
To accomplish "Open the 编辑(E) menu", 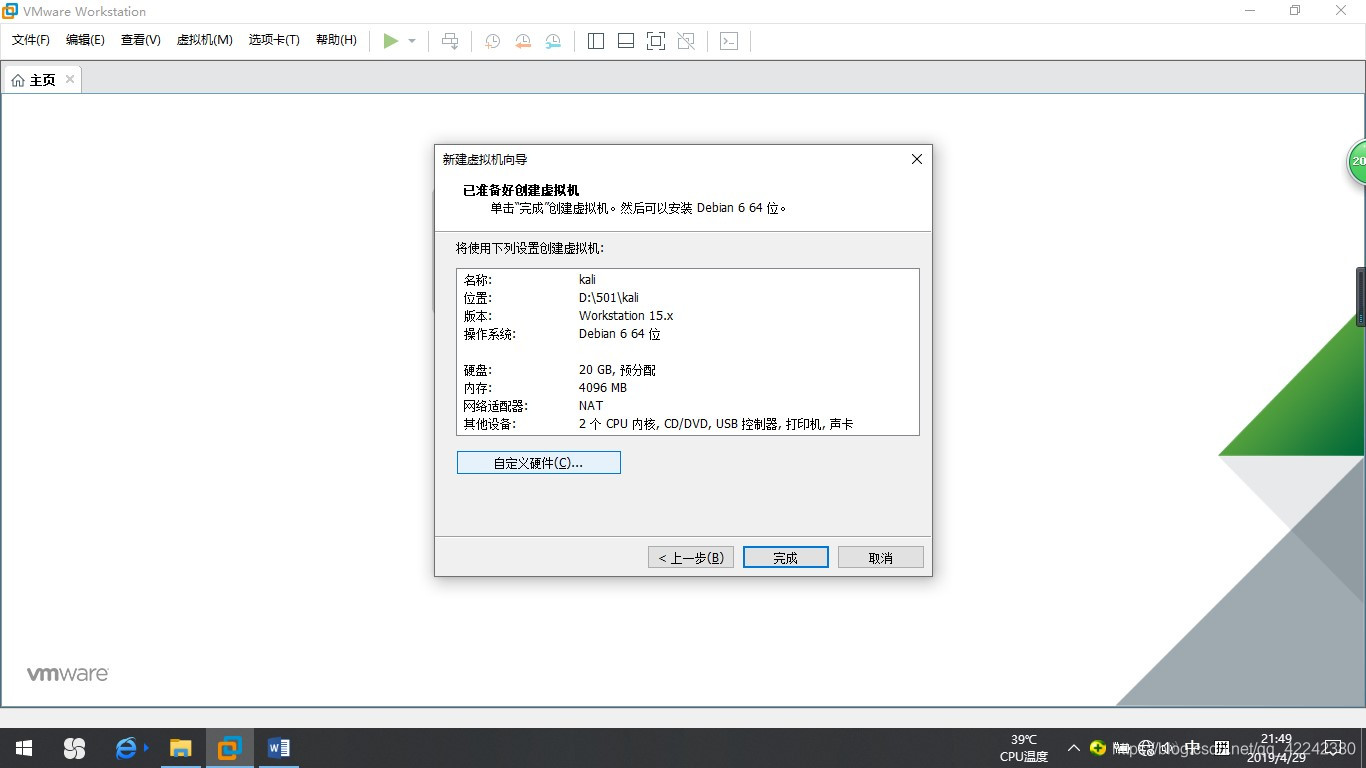I will 85,40.
